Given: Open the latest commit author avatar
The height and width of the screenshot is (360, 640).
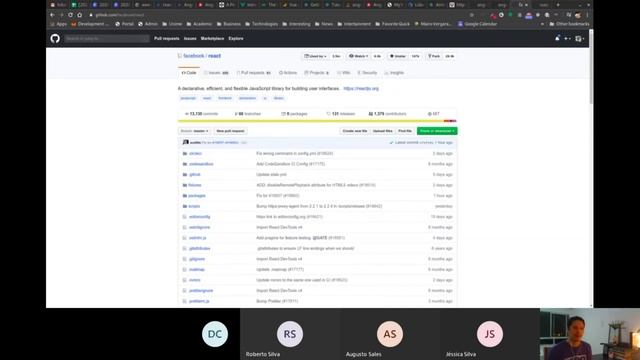Looking at the screenshot, I should click(186, 142).
